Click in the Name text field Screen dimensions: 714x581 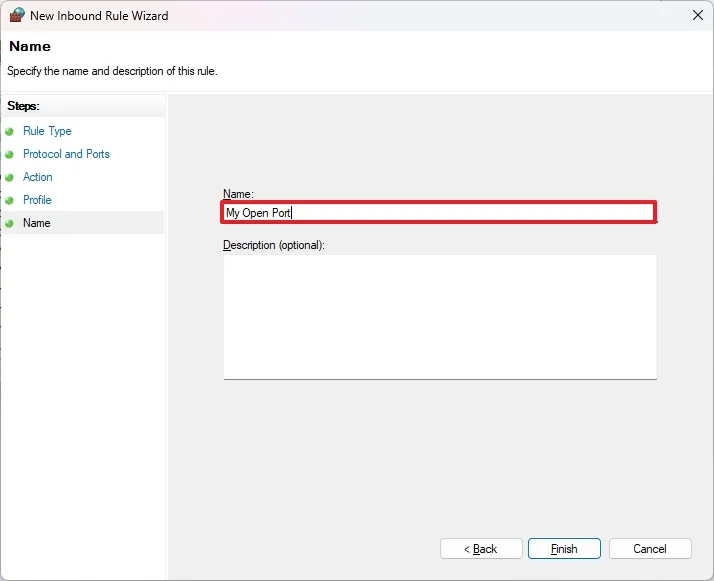440,212
